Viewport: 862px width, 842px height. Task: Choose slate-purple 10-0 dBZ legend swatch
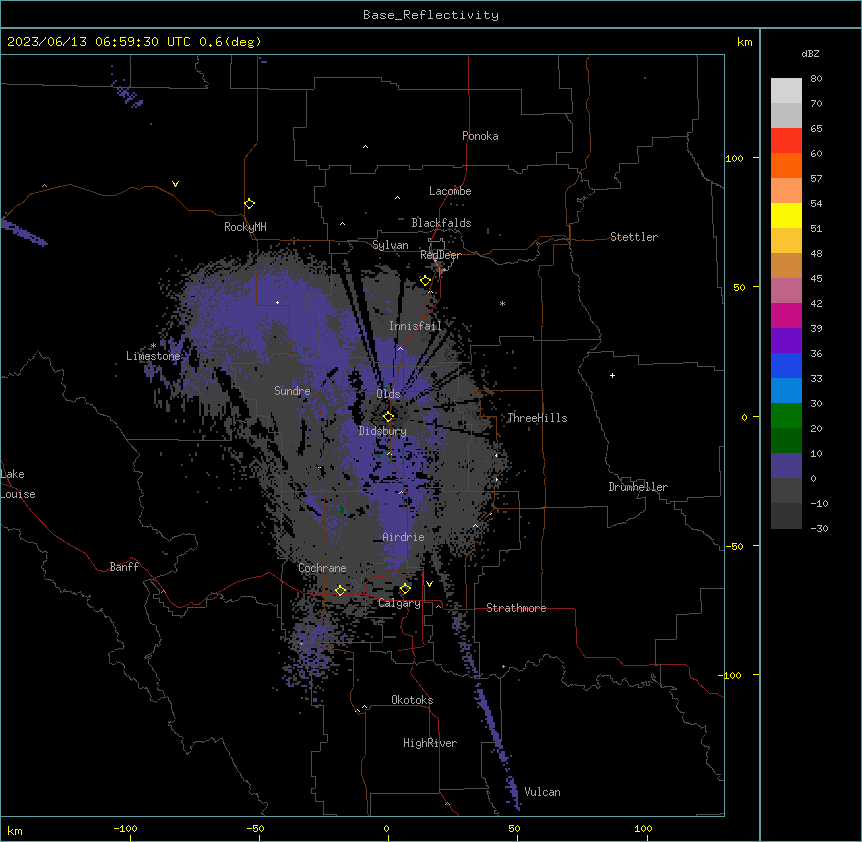coord(786,466)
